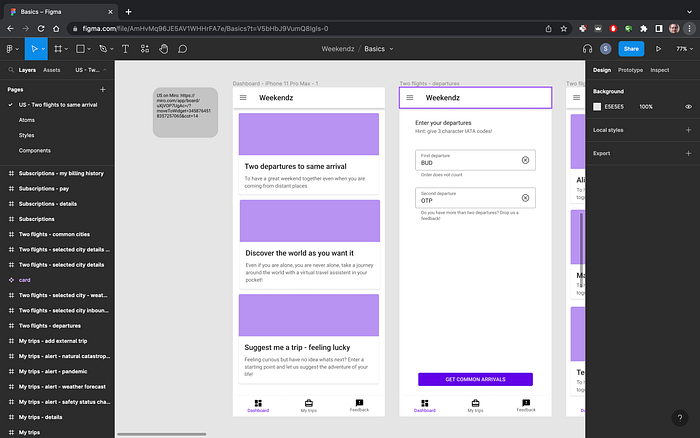This screenshot has width=700, height=438.
Task: Click the E5E5E5 background color swatch
Action: point(597,106)
